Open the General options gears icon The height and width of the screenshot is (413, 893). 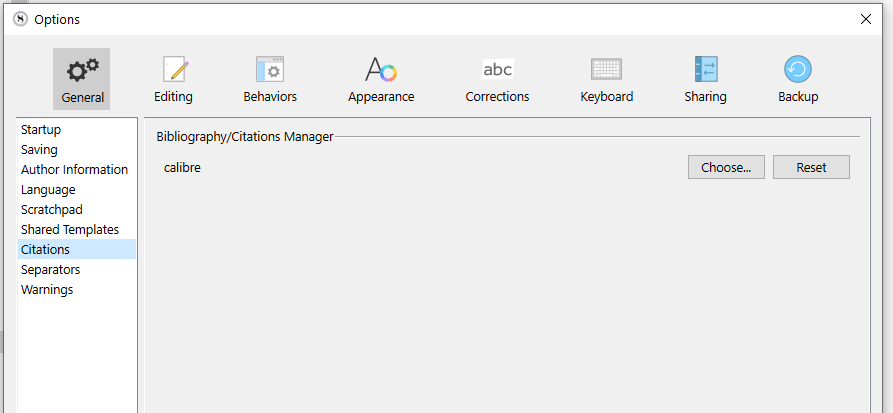click(82, 70)
